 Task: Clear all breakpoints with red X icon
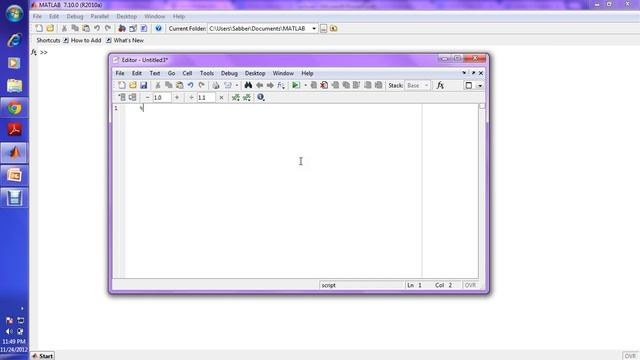324,85
